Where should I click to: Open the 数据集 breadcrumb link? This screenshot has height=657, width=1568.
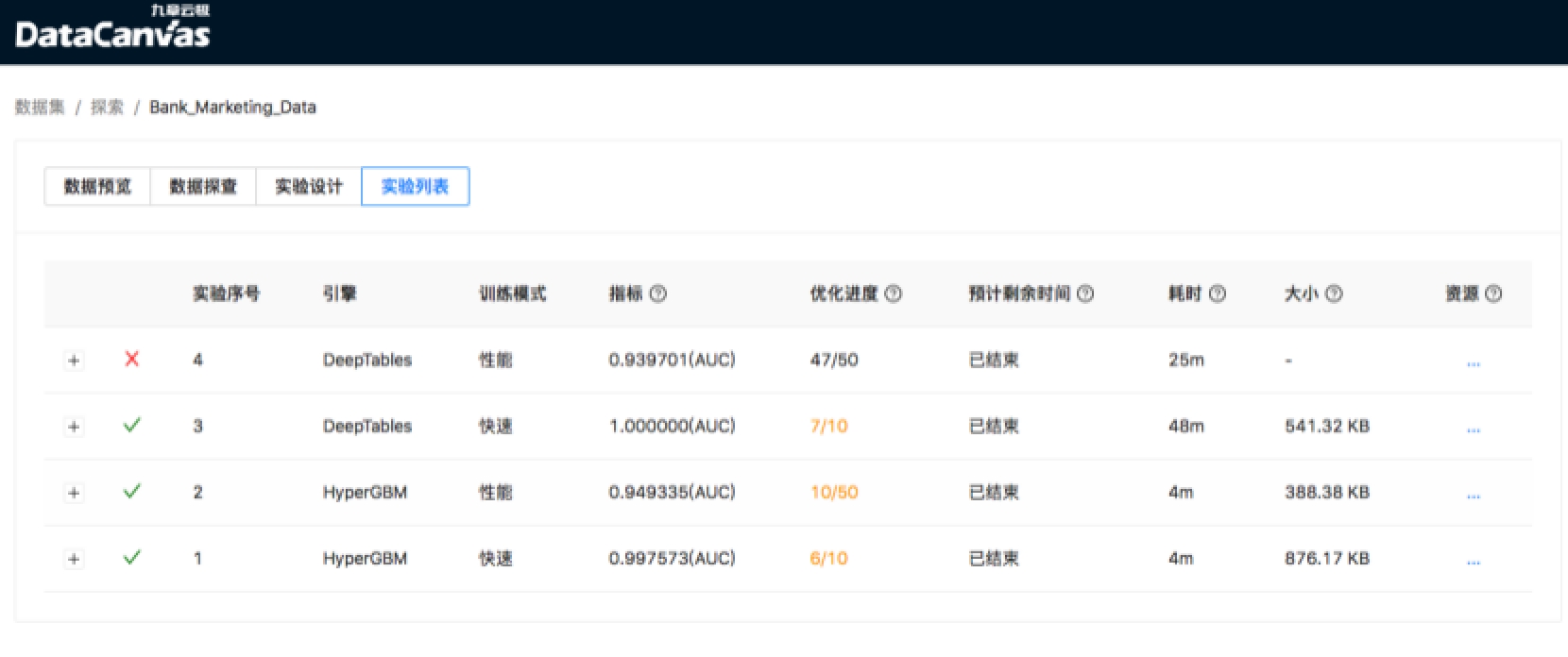[x=40, y=107]
